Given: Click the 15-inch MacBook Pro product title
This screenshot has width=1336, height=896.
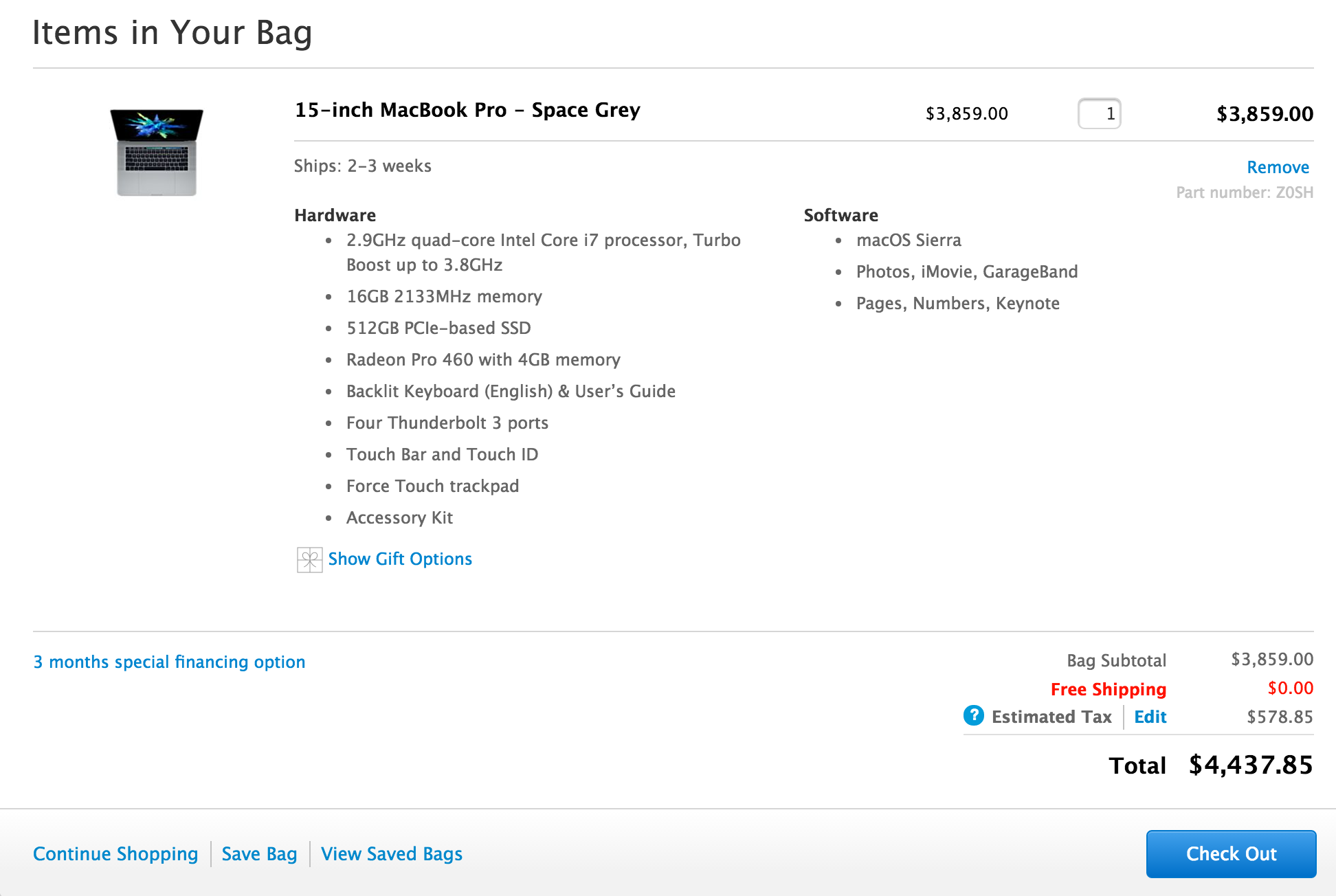Looking at the screenshot, I should pyautogui.click(x=467, y=110).
